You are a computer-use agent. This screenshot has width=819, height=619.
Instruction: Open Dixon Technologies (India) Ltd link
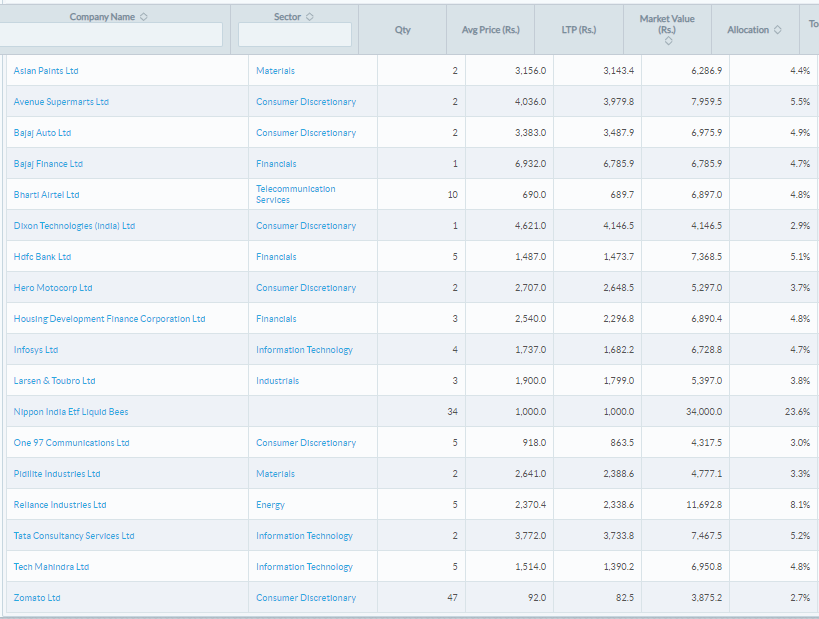[x=74, y=226]
